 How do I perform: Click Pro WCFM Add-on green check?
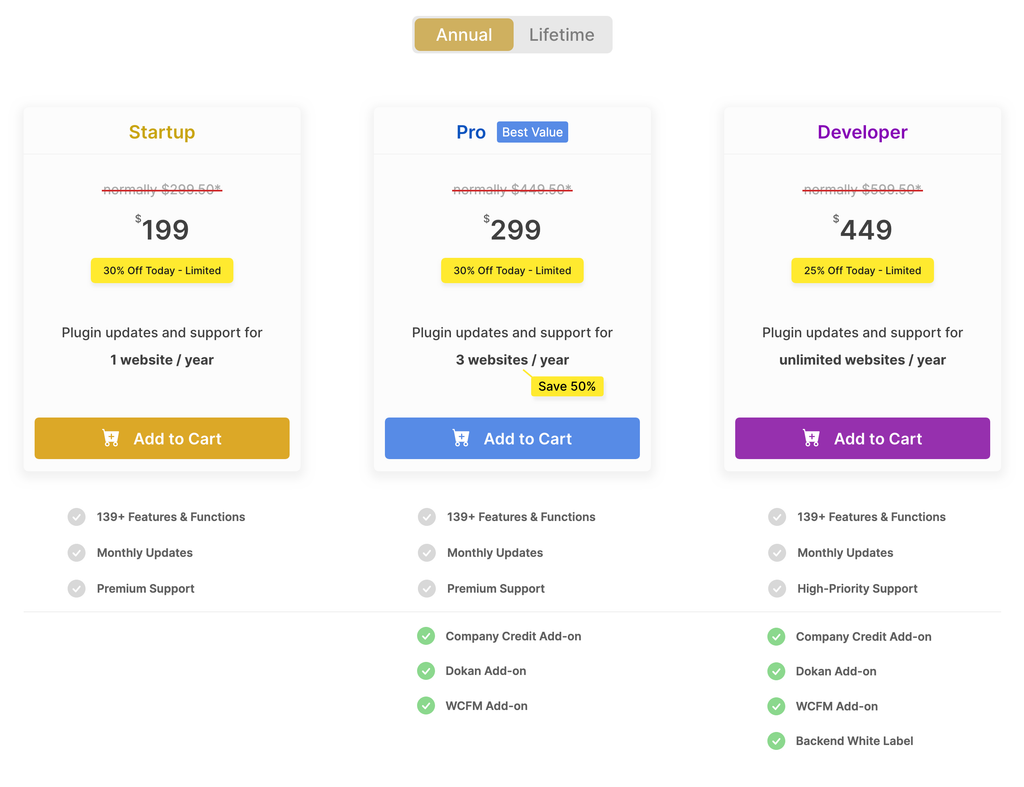[x=426, y=705]
